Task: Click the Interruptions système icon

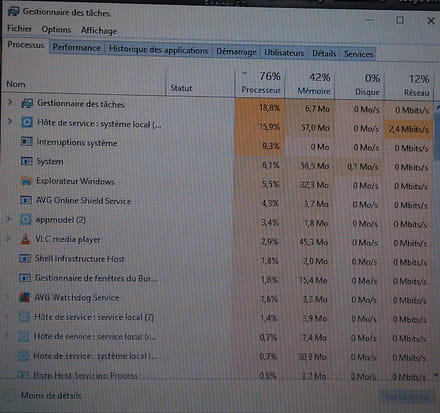Action: click(26, 142)
